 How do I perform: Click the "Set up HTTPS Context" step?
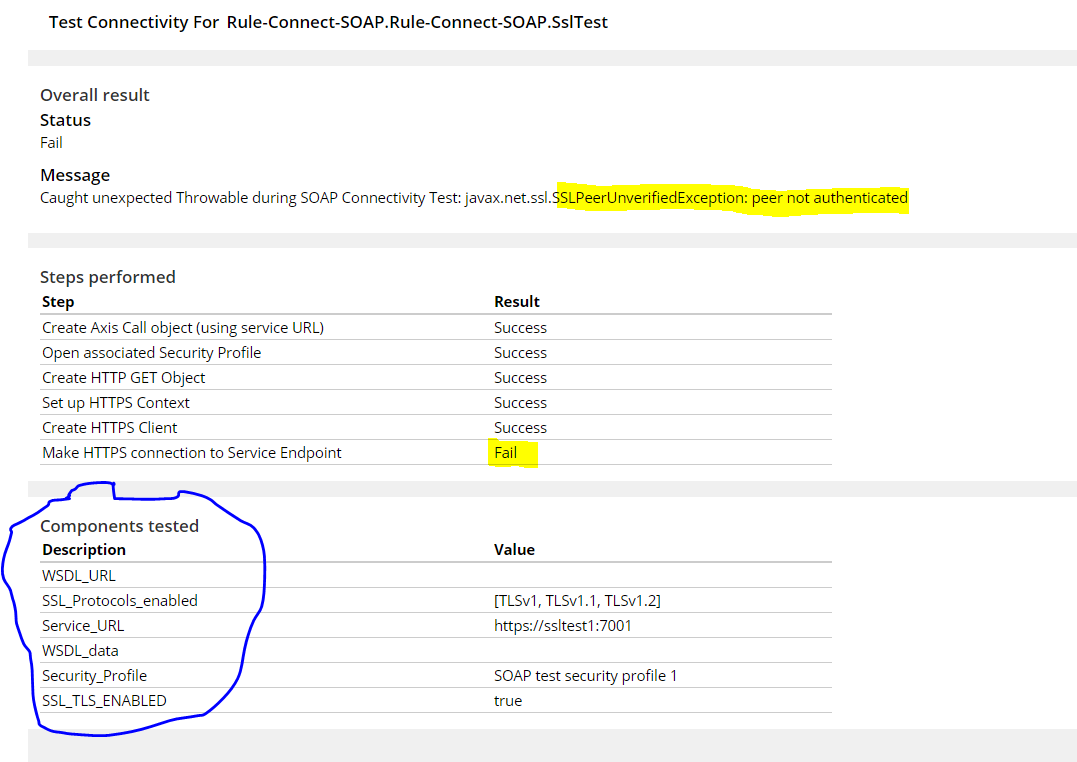pos(116,403)
